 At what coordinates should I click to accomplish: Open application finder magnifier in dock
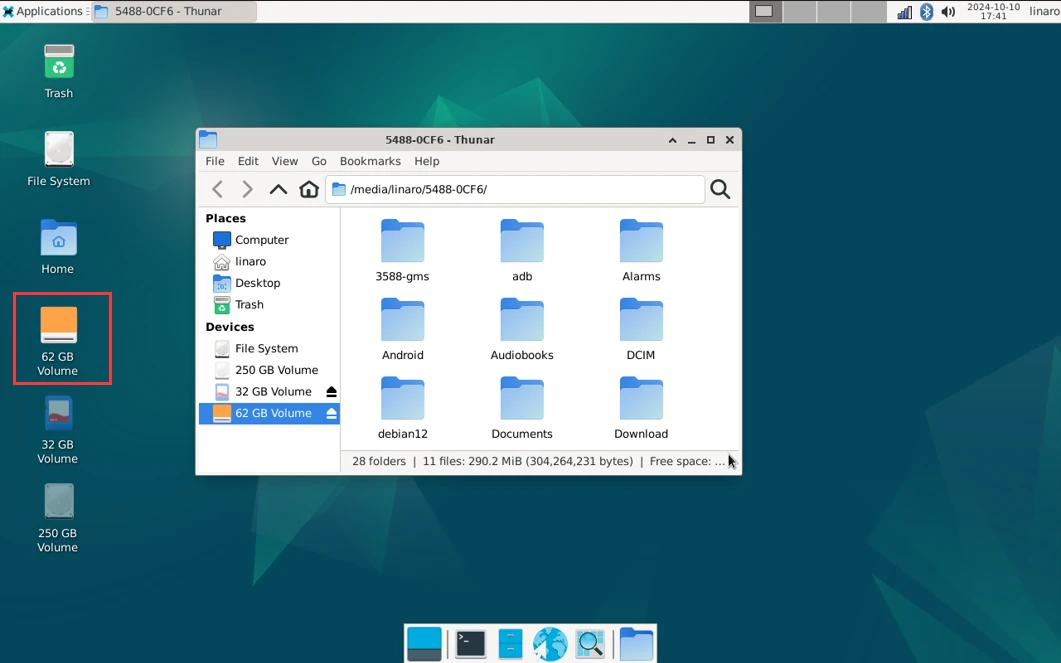click(589, 643)
